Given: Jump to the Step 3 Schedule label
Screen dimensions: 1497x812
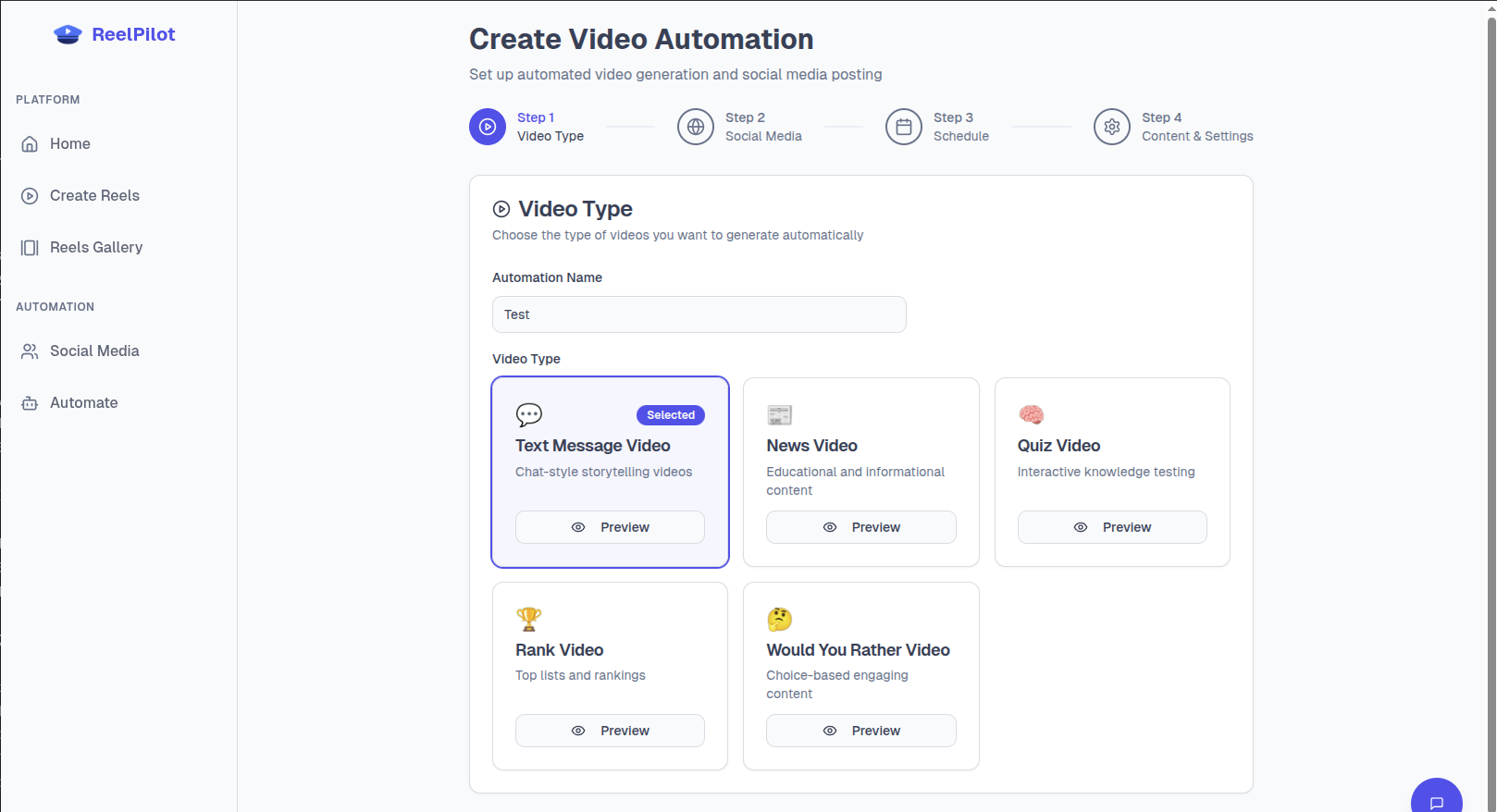Looking at the screenshot, I should click(961, 127).
